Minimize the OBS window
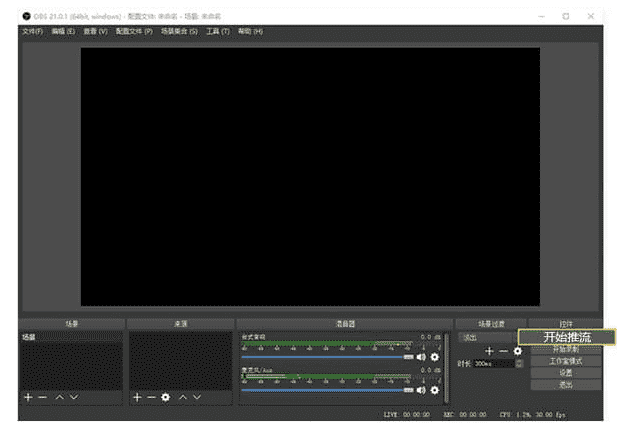This screenshot has height=427, width=621. click(x=541, y=16)
